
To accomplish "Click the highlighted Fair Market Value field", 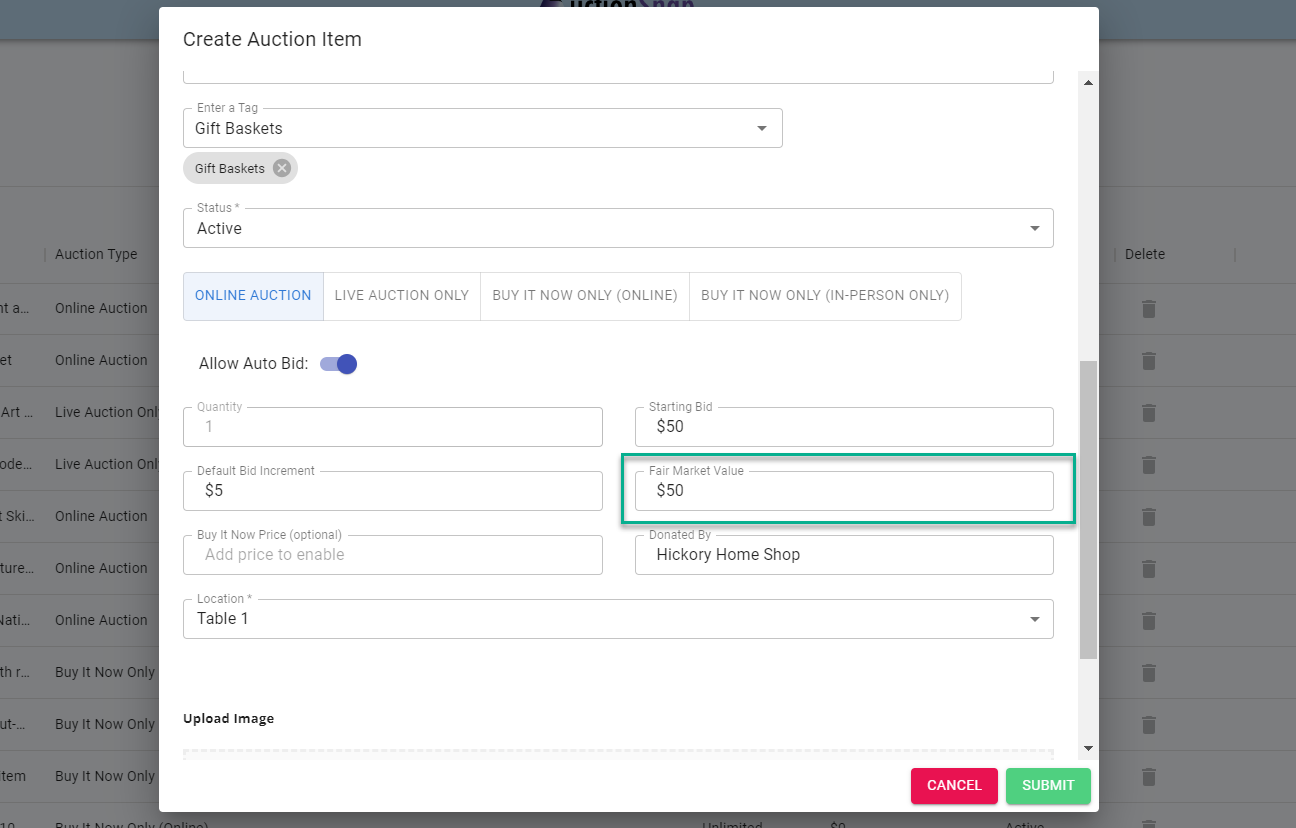I will pyautogui.click(x=844, y=491).
